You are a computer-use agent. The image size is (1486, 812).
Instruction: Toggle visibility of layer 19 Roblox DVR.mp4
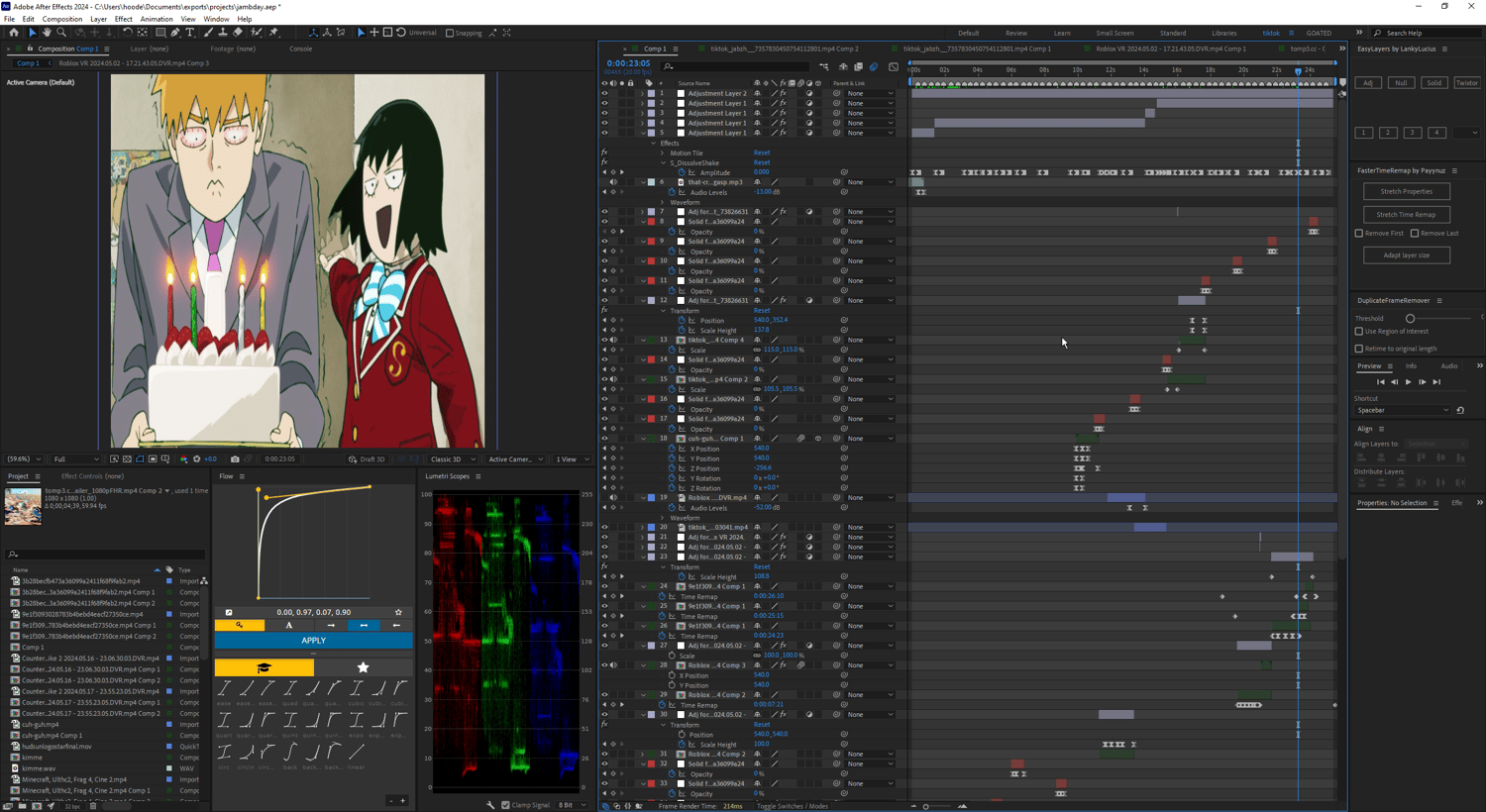(x=604, y=498)
